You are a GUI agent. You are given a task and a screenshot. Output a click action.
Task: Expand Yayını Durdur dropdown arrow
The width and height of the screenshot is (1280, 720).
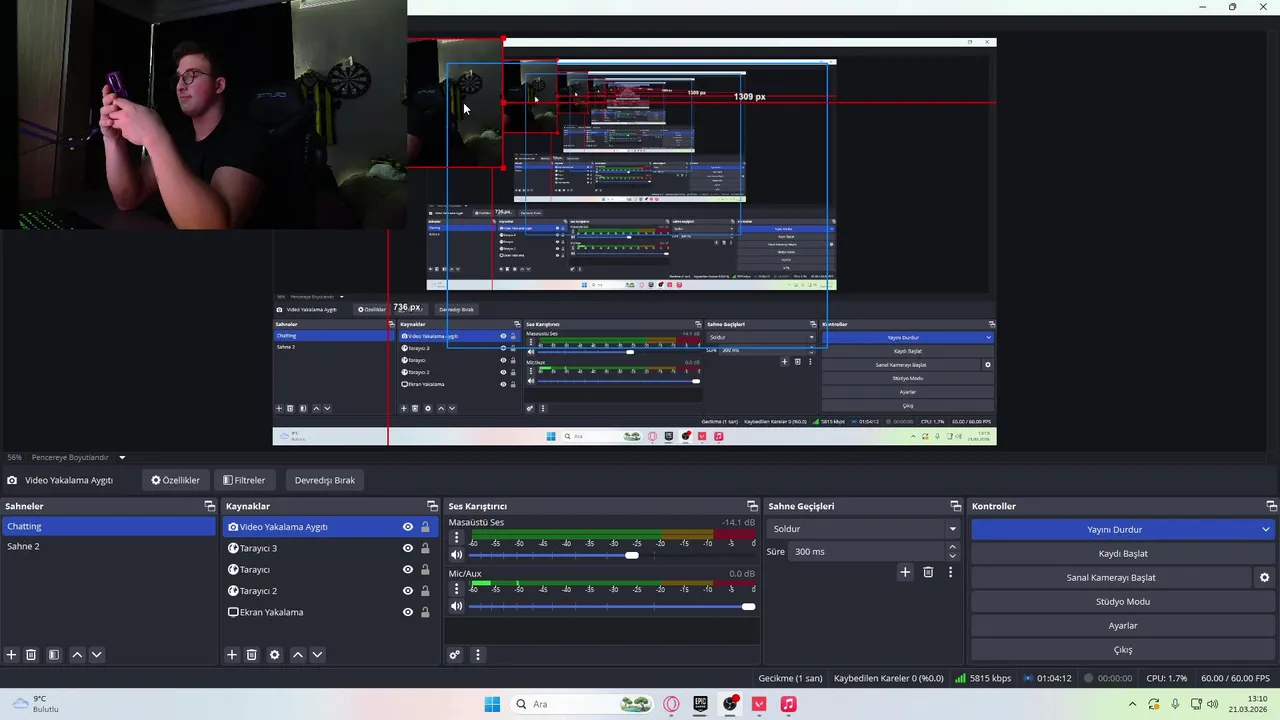click(x=1265, y=529)
